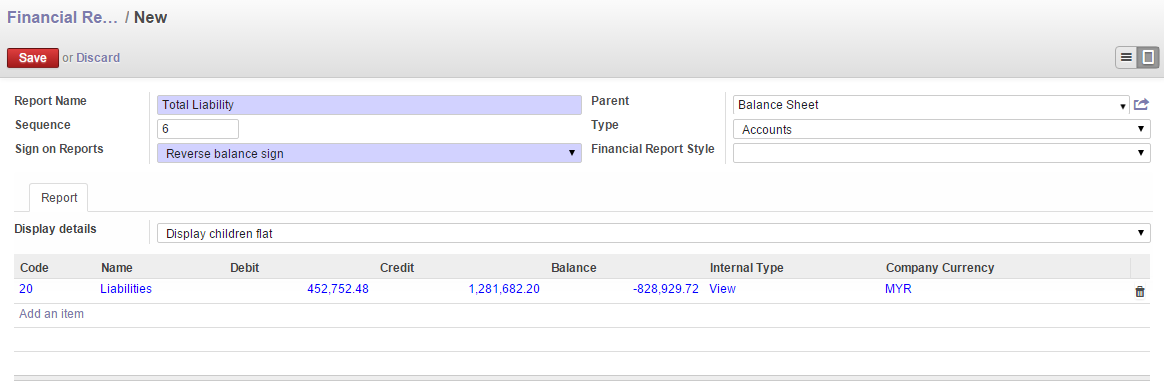Select balance value -828,929.72
The image size is (1164, 389).
pos(666,290)
